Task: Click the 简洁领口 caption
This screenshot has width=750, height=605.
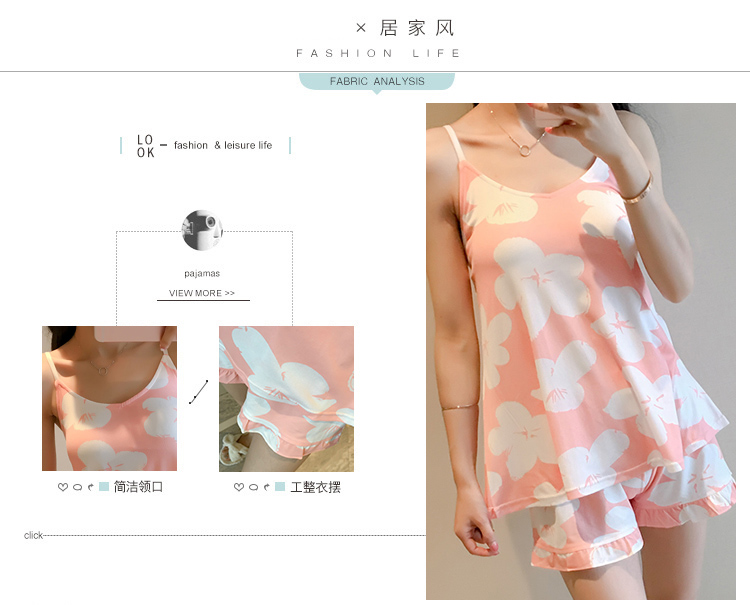Action: (x=138, y=487)
